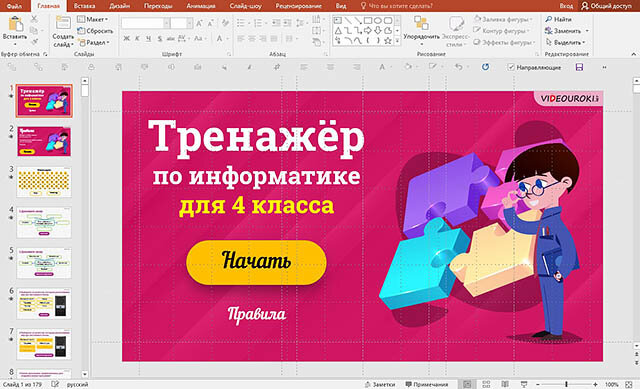Open the Вид tab
This screenshot has height=389, width=640.
341,6
